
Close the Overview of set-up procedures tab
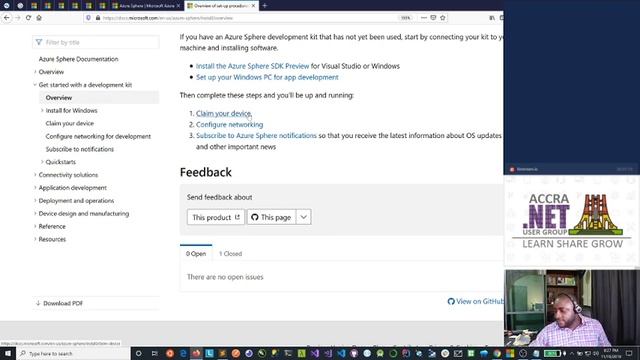click(253, 6)
